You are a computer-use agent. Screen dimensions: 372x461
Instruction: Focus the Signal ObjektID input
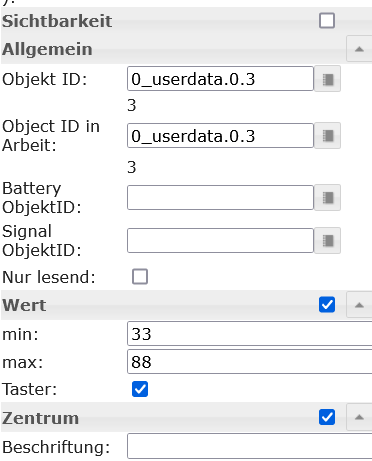[x=220, y=240]
